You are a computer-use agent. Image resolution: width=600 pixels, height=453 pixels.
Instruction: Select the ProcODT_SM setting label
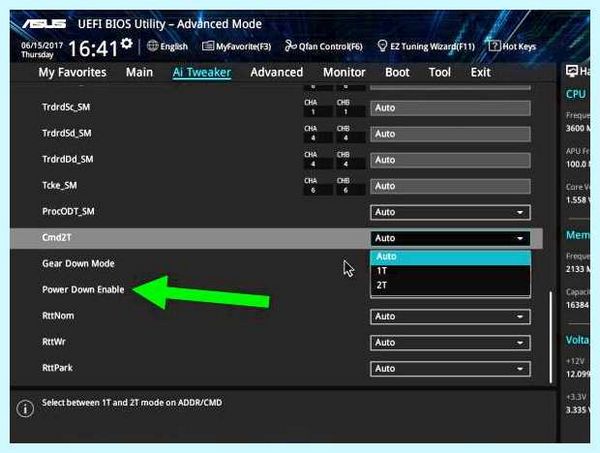(x=68, y=212)
